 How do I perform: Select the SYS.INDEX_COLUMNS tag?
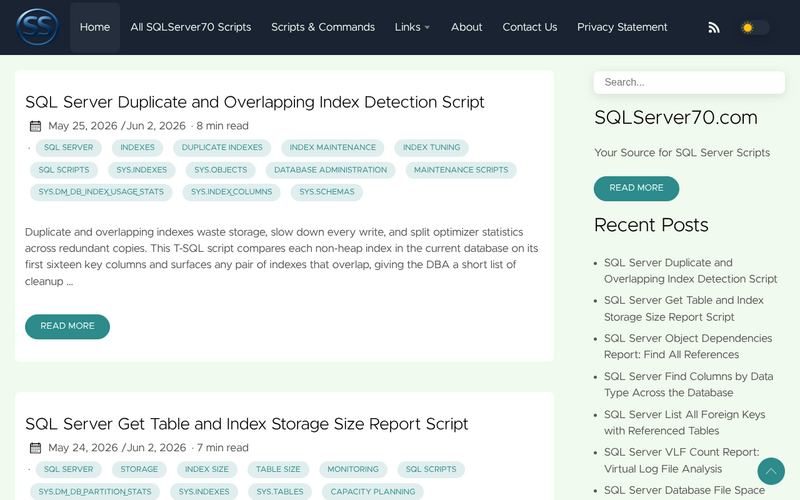tap(231, 192)
